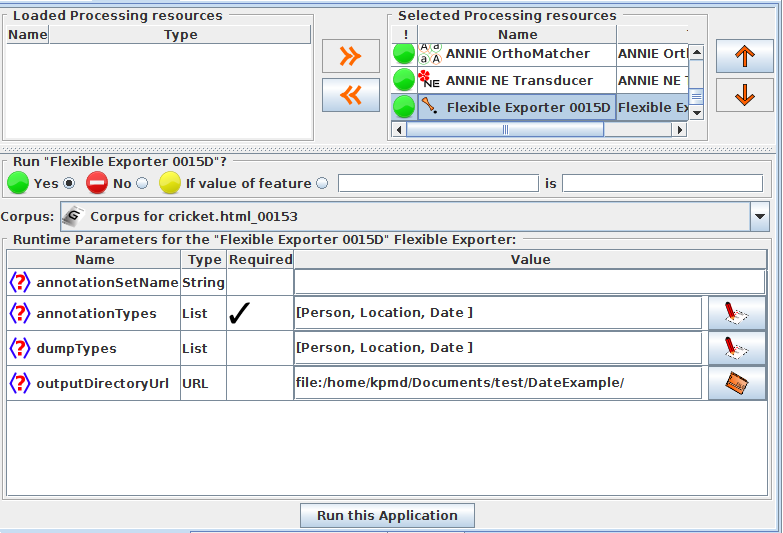Click the add resource right double-arrow button
783x533 pixels.
pyautogui.click(x=350, y=56)
